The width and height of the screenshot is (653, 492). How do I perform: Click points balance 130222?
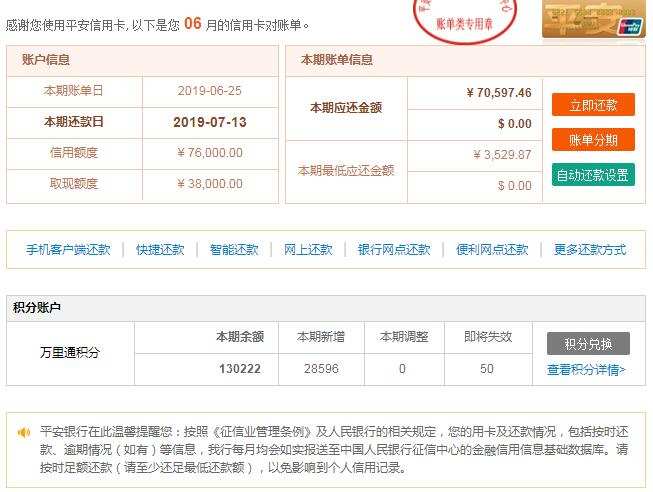point(240,369)
